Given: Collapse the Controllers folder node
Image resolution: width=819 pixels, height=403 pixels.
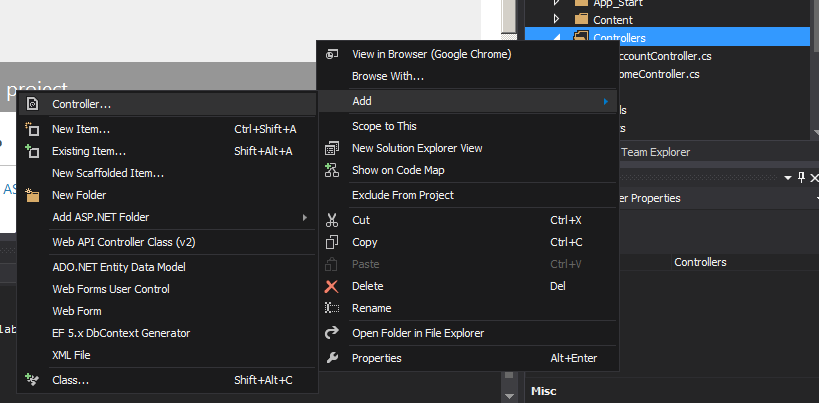Looking at the screenshot, I should 557,37.
